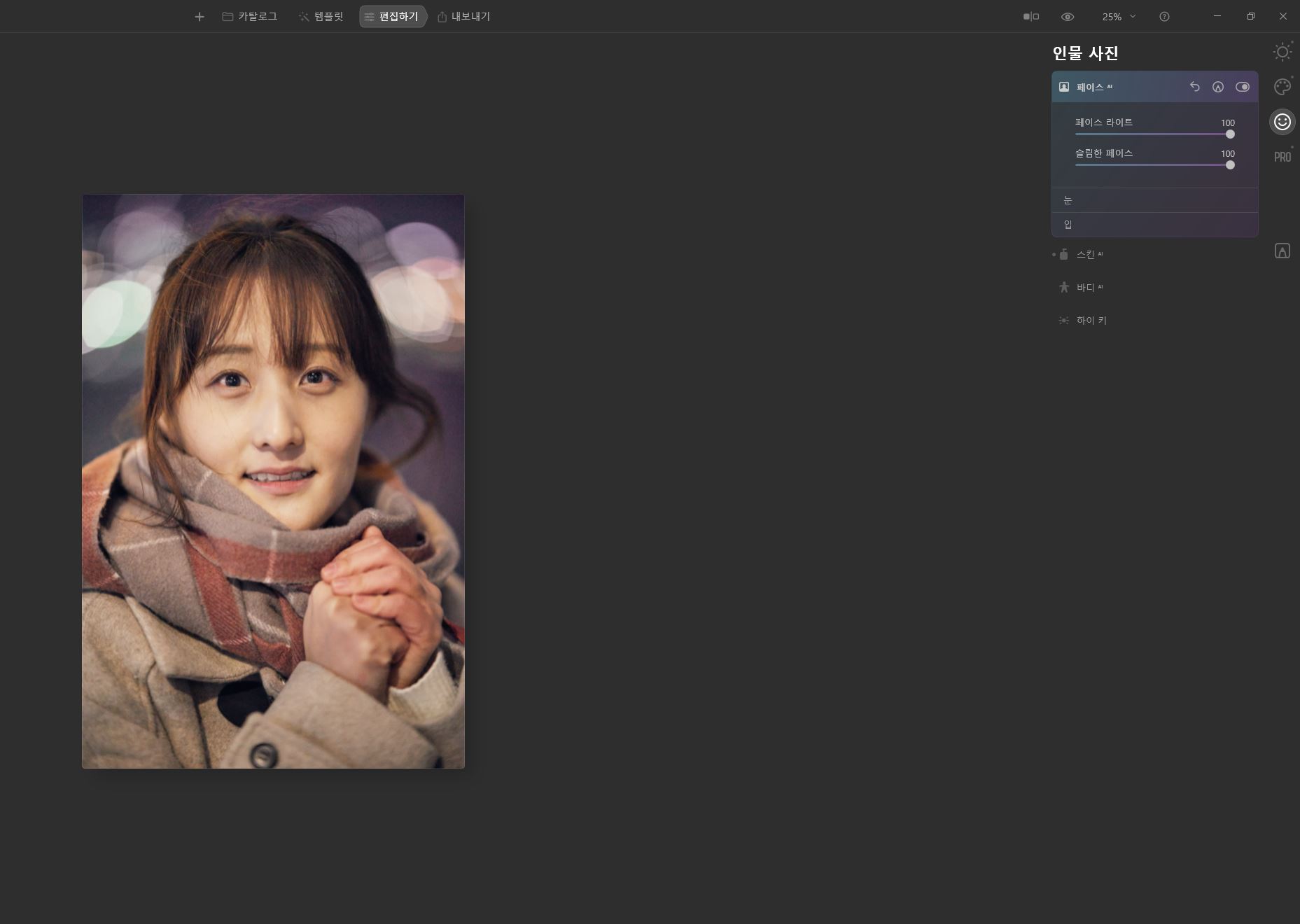Click the 슬림한 페이스 value 100
Image resolution: width=1300 pixels, height=924 pixels.
click(x=1228, y=153)
